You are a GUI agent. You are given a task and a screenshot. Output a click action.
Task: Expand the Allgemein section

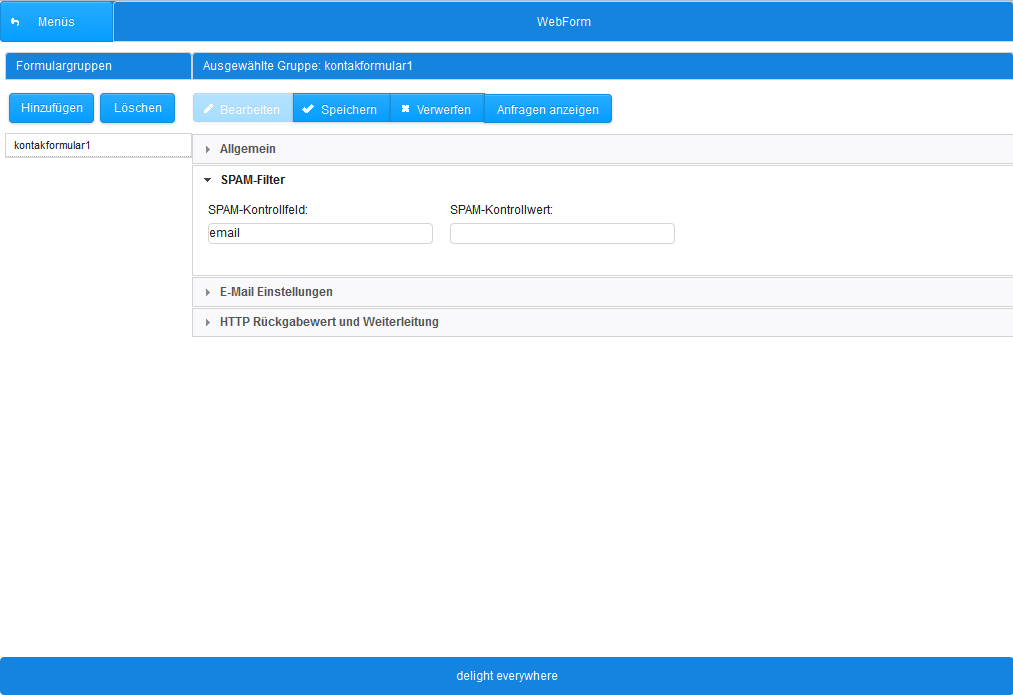(x=248, y=148)
